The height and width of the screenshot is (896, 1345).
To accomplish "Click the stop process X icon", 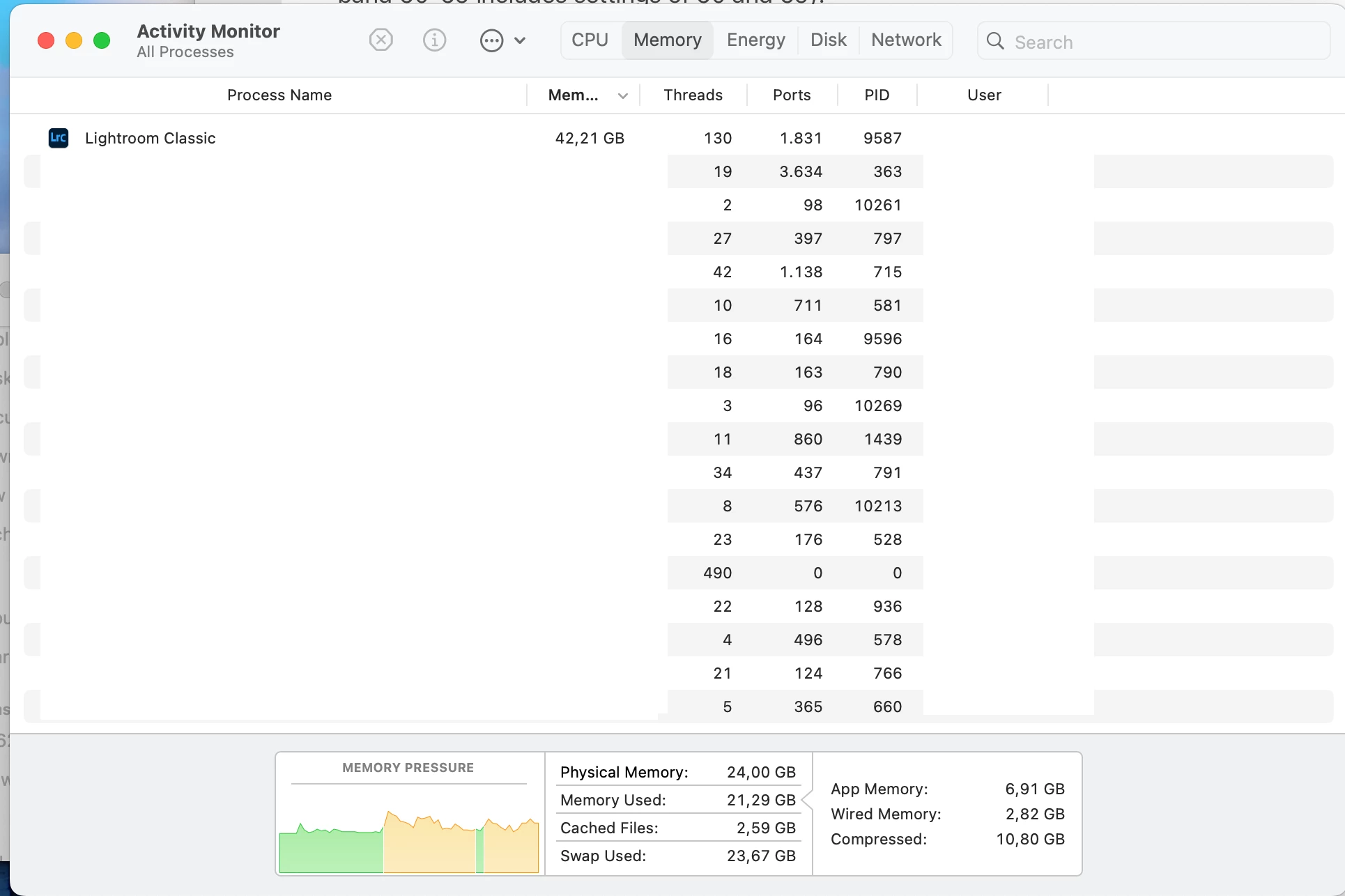I will pos(381,40).
